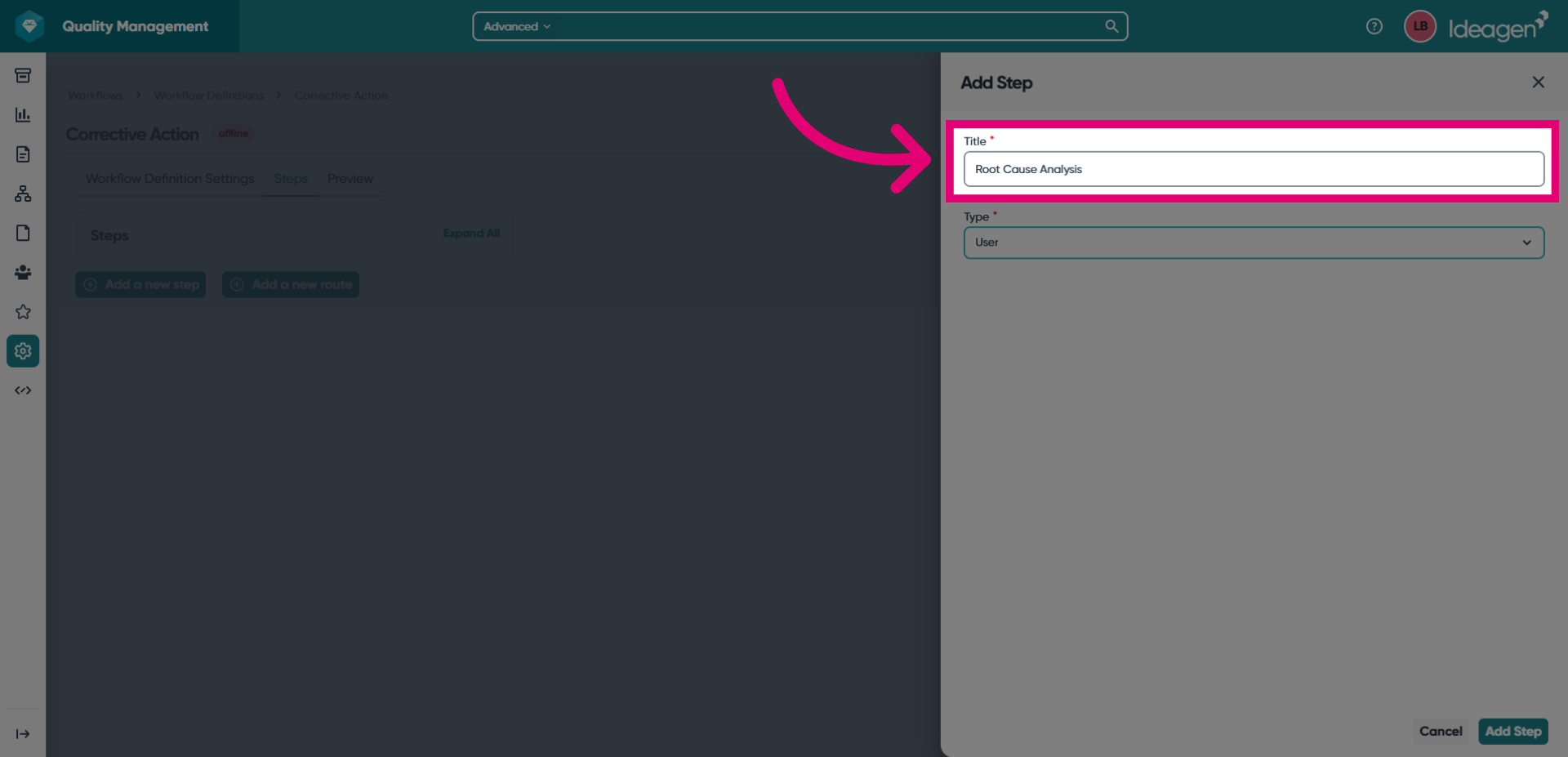Go to Workflows breadcrumb
1568x757 pixels.
coord(96,96)
